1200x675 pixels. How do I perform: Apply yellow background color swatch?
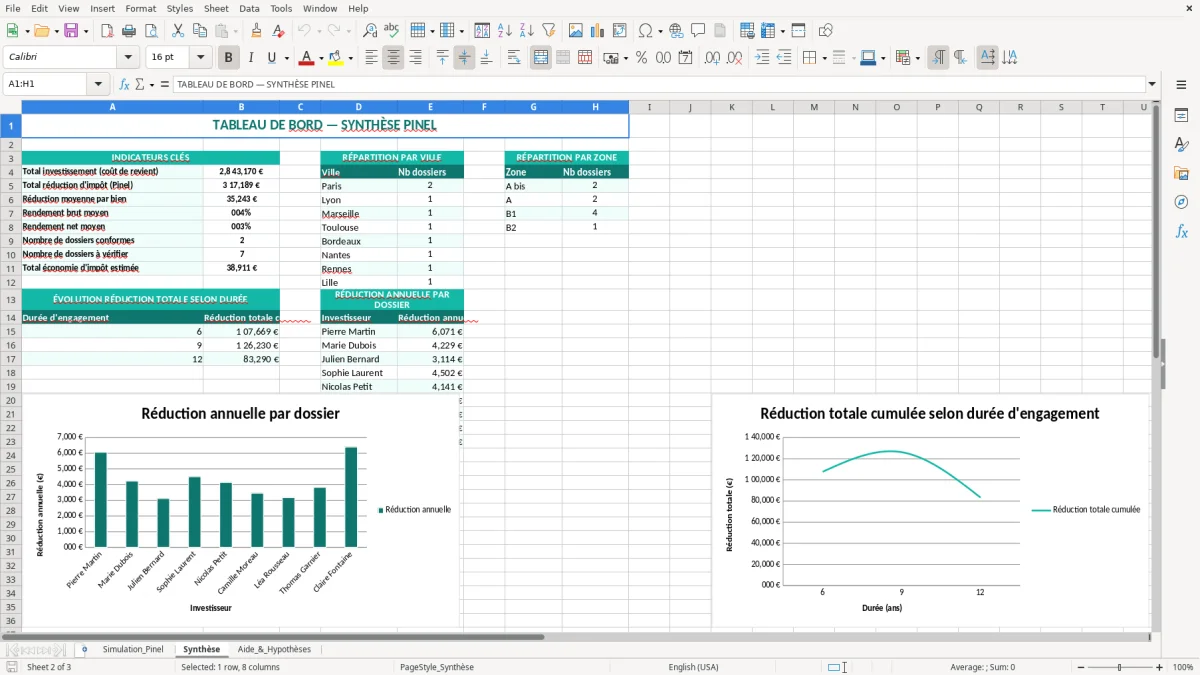pos(336,58)
